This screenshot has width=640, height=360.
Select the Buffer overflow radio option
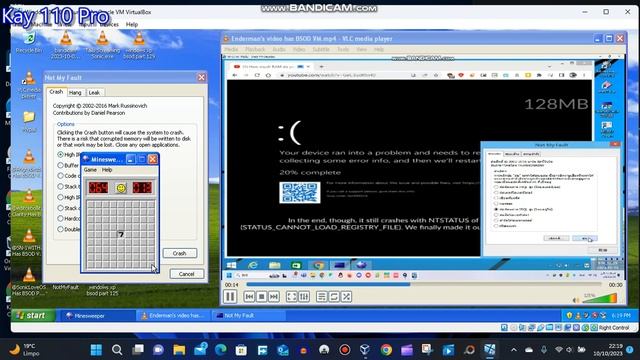pyautogui.click(x=60, y=165)
